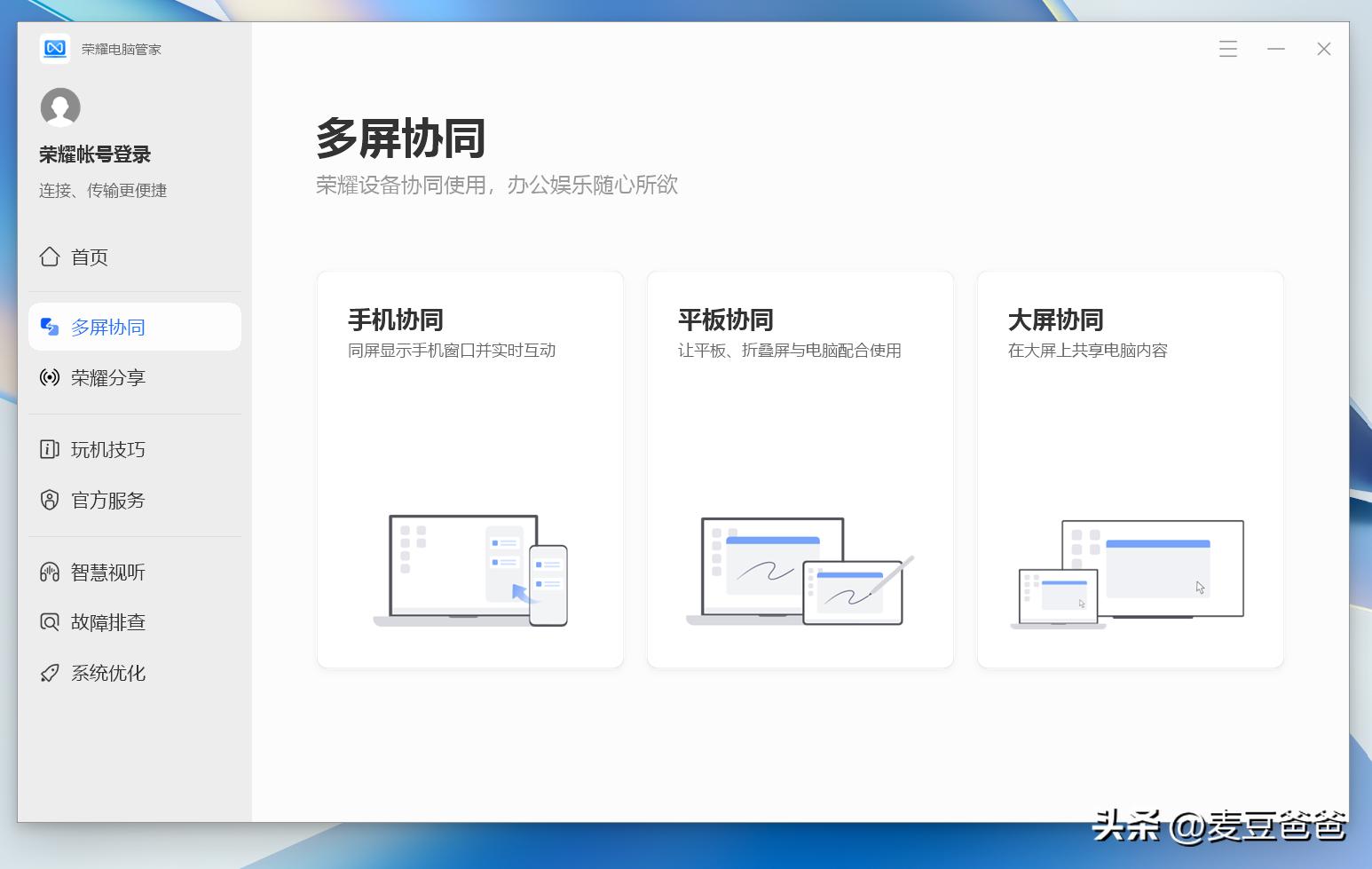Open the 大屏协同 large screen collaboration card
Image resolution: width=1372 pixels, height=869 pixels.
(1130, 469)
